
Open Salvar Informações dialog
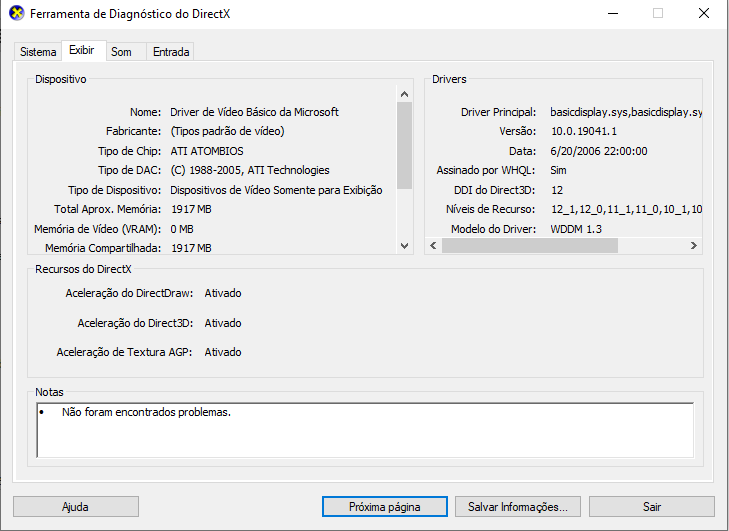click(517, 506)
